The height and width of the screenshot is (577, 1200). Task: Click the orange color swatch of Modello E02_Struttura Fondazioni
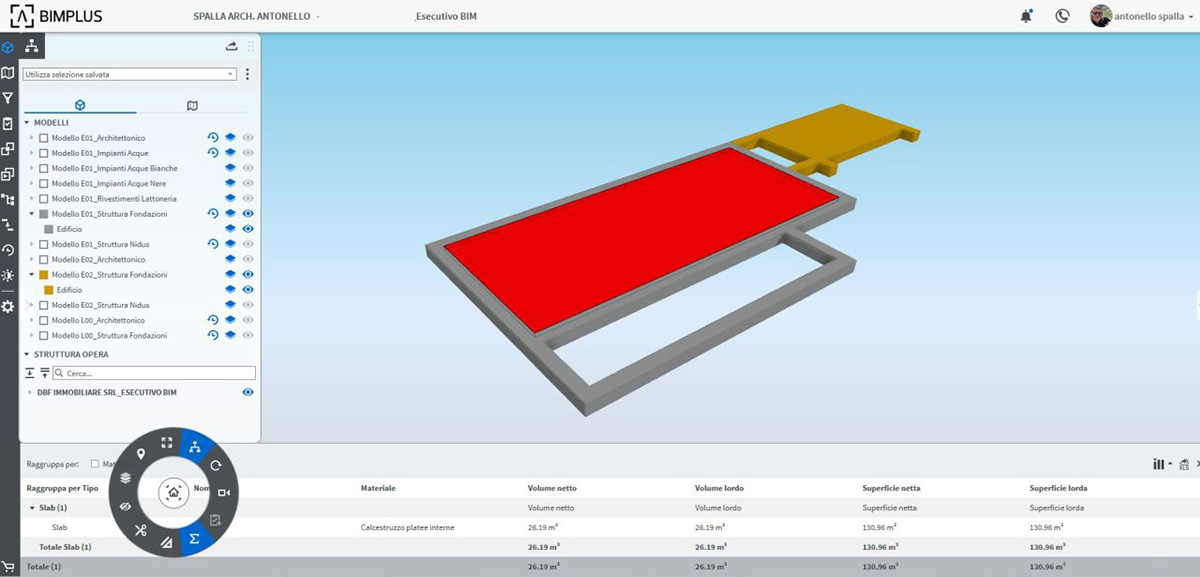pyautogui.click(x=44, y=275)
